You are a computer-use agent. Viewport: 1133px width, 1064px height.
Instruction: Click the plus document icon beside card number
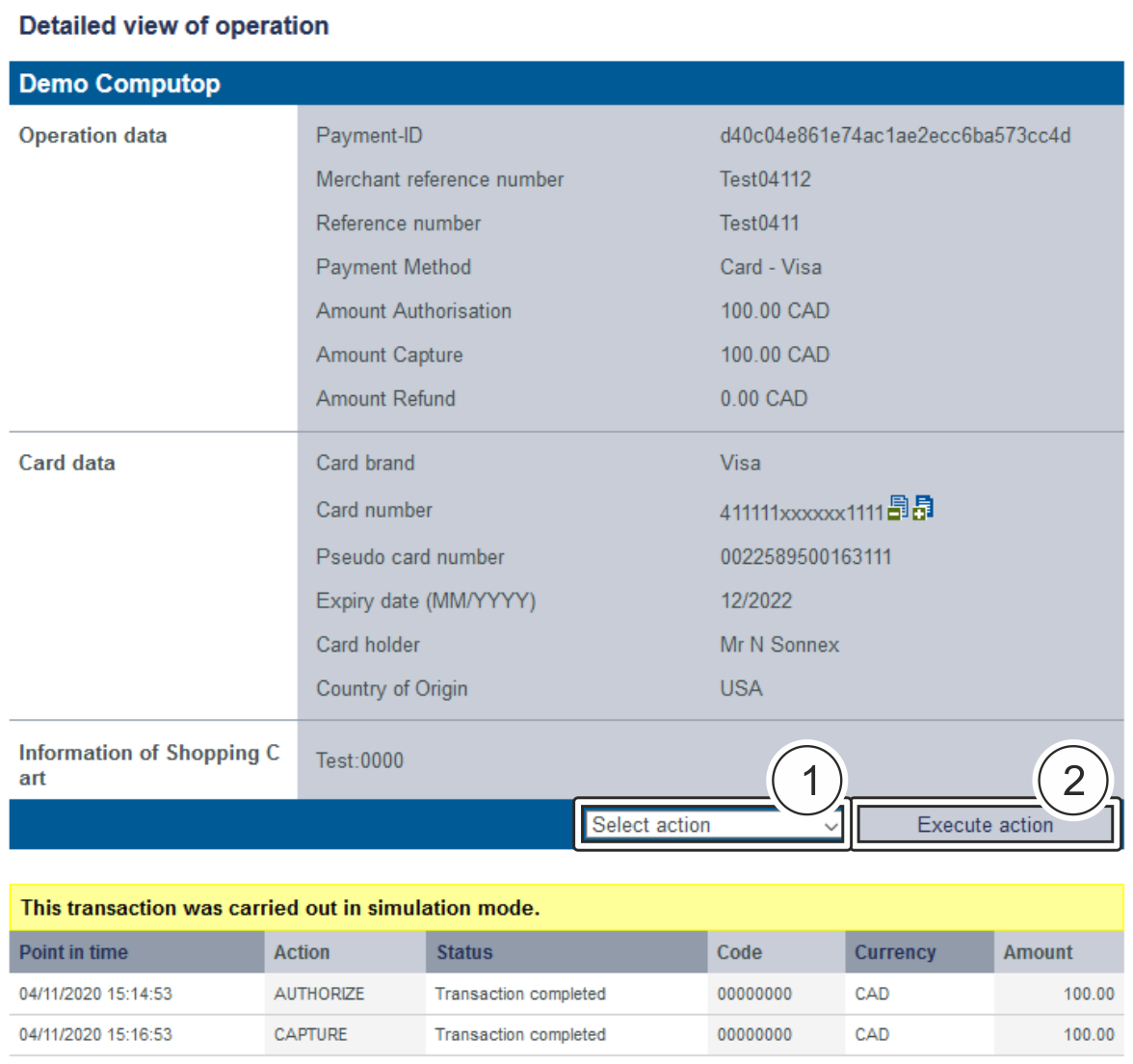click(x=923, y=508)
